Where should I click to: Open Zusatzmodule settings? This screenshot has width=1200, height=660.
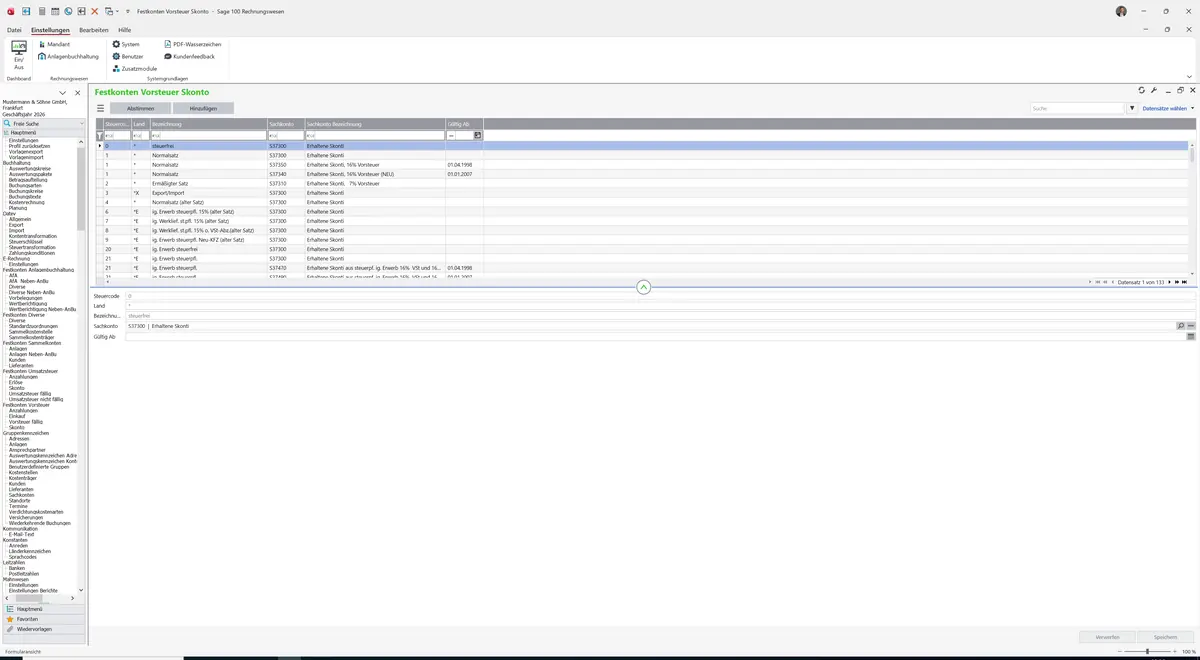135,68
